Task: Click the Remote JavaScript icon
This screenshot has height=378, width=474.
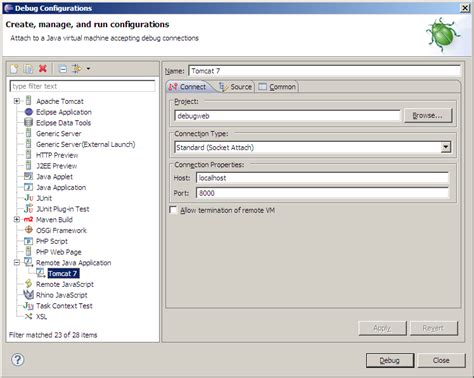Action: tap(29, 284)
